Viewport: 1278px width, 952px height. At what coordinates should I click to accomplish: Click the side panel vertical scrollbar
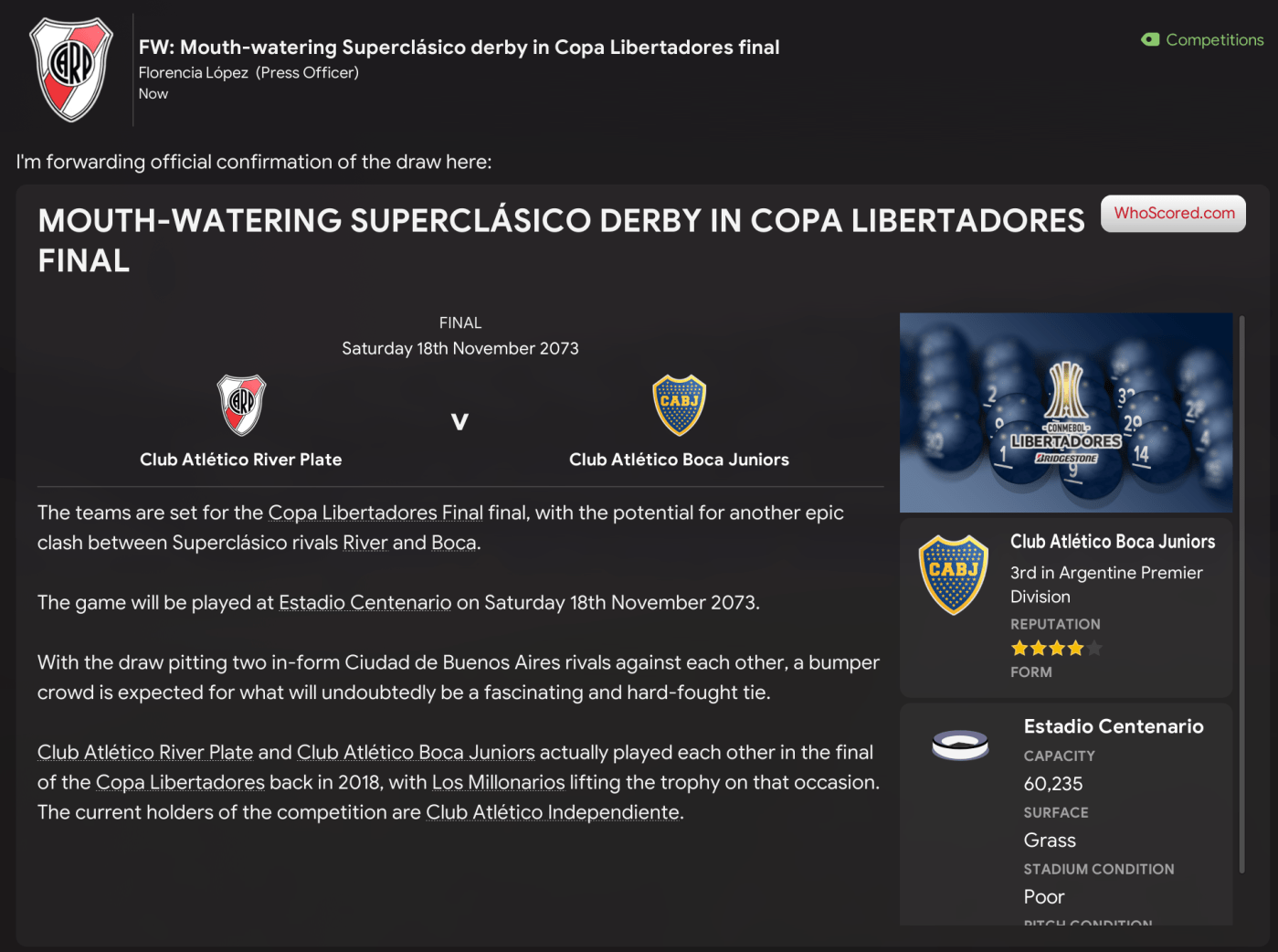[1241, 594]
